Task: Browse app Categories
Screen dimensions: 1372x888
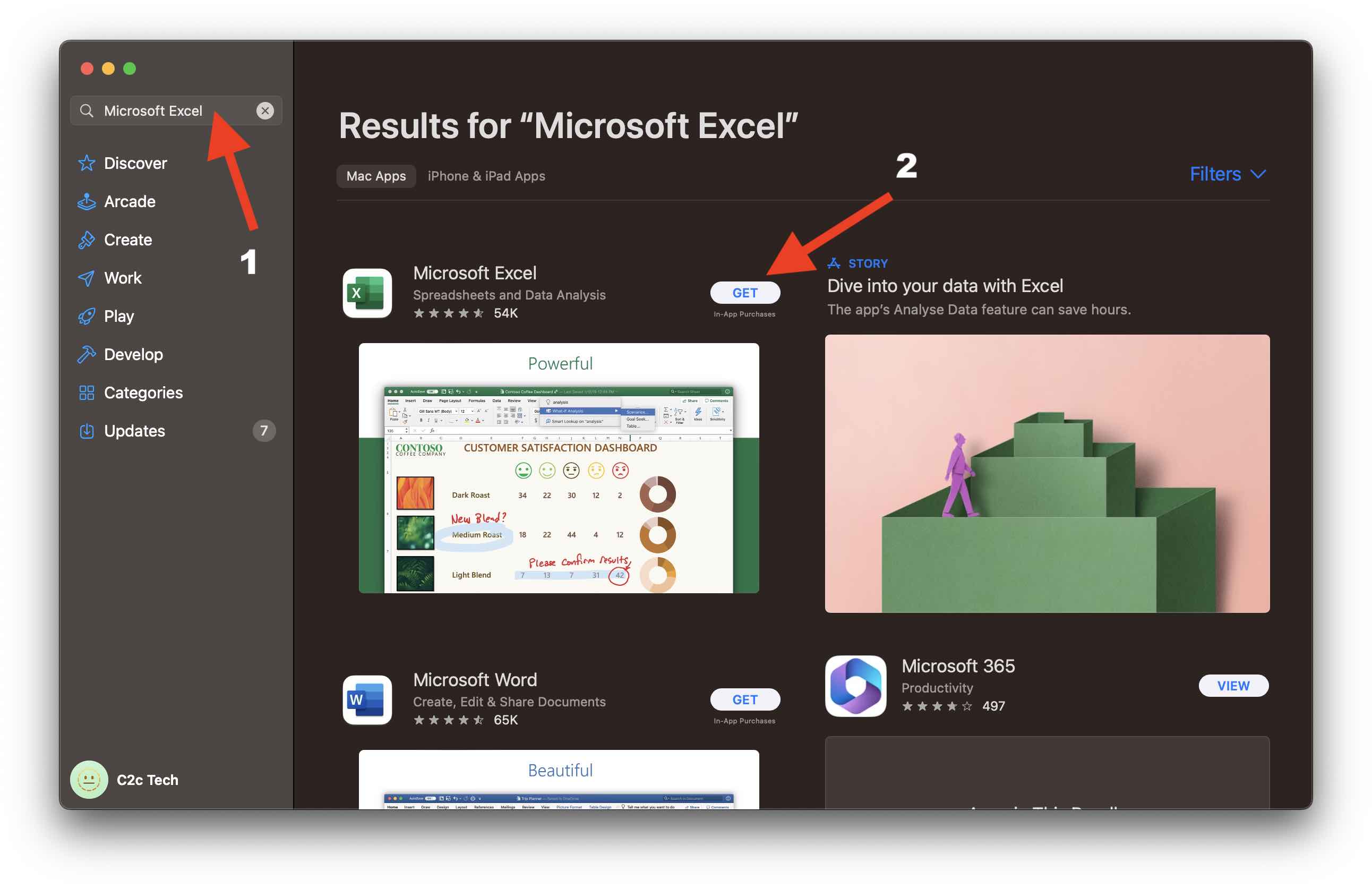Action: coord(142,392)
